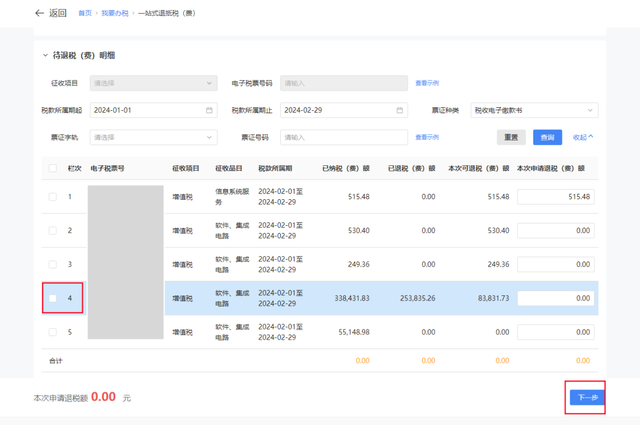Click the 下一步 button
The height and width of the screenshot is (425, 640).
(587, 397)
